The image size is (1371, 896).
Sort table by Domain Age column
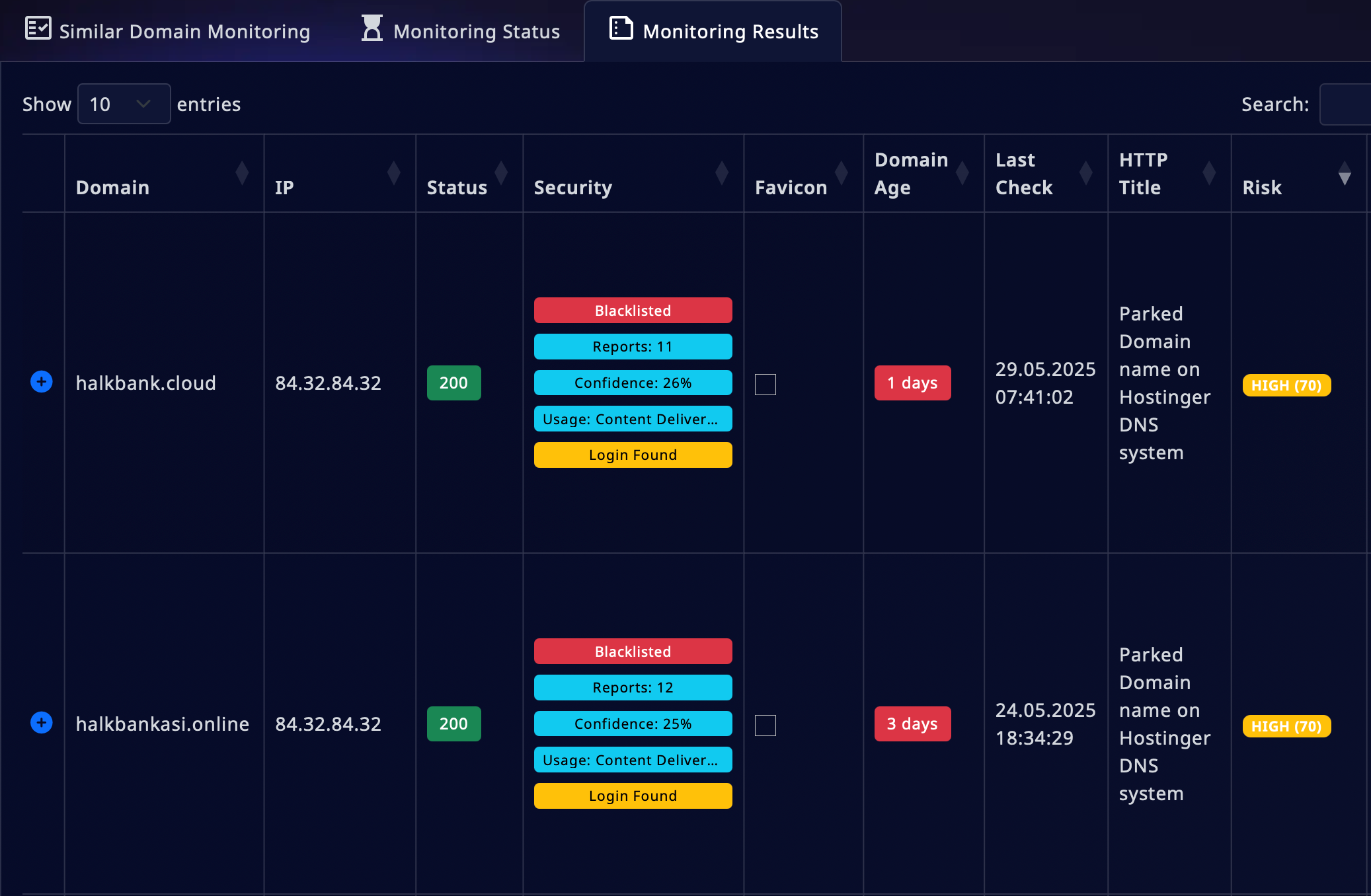point(923,174)
